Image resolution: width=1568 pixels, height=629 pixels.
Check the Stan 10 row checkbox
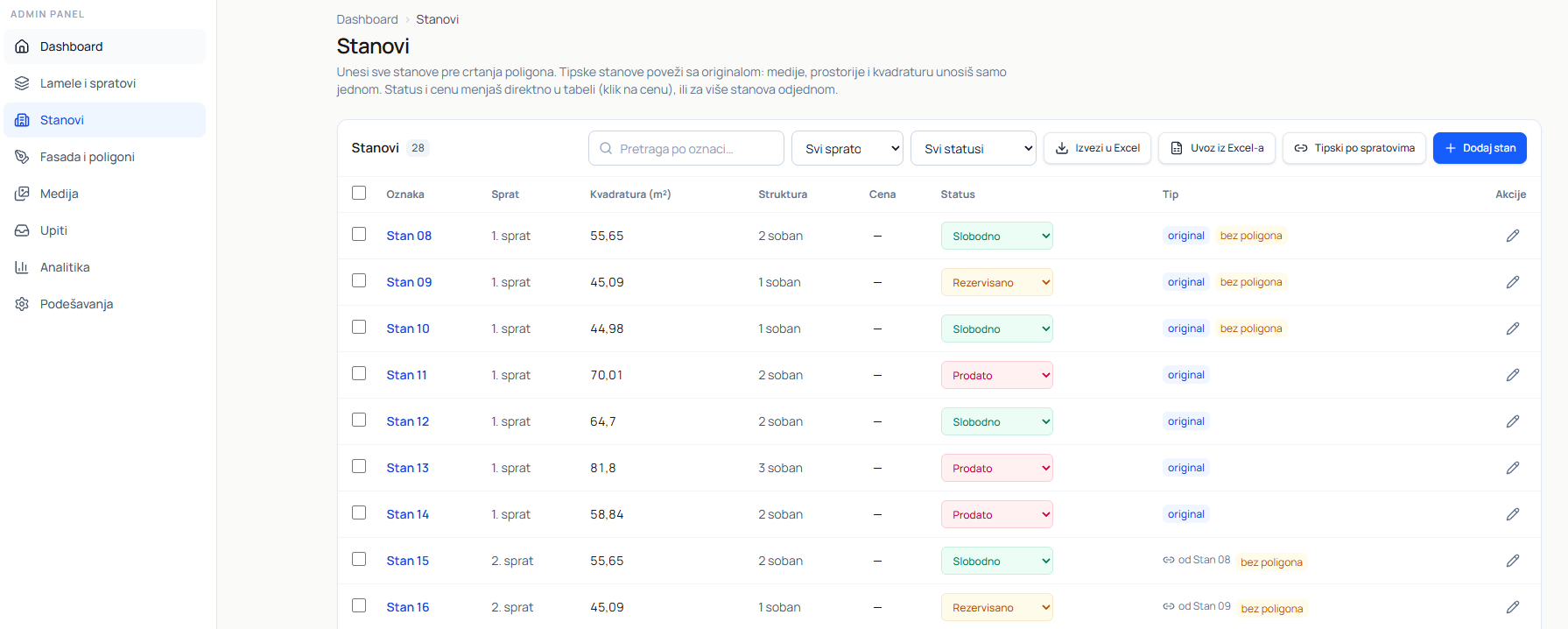359,327
